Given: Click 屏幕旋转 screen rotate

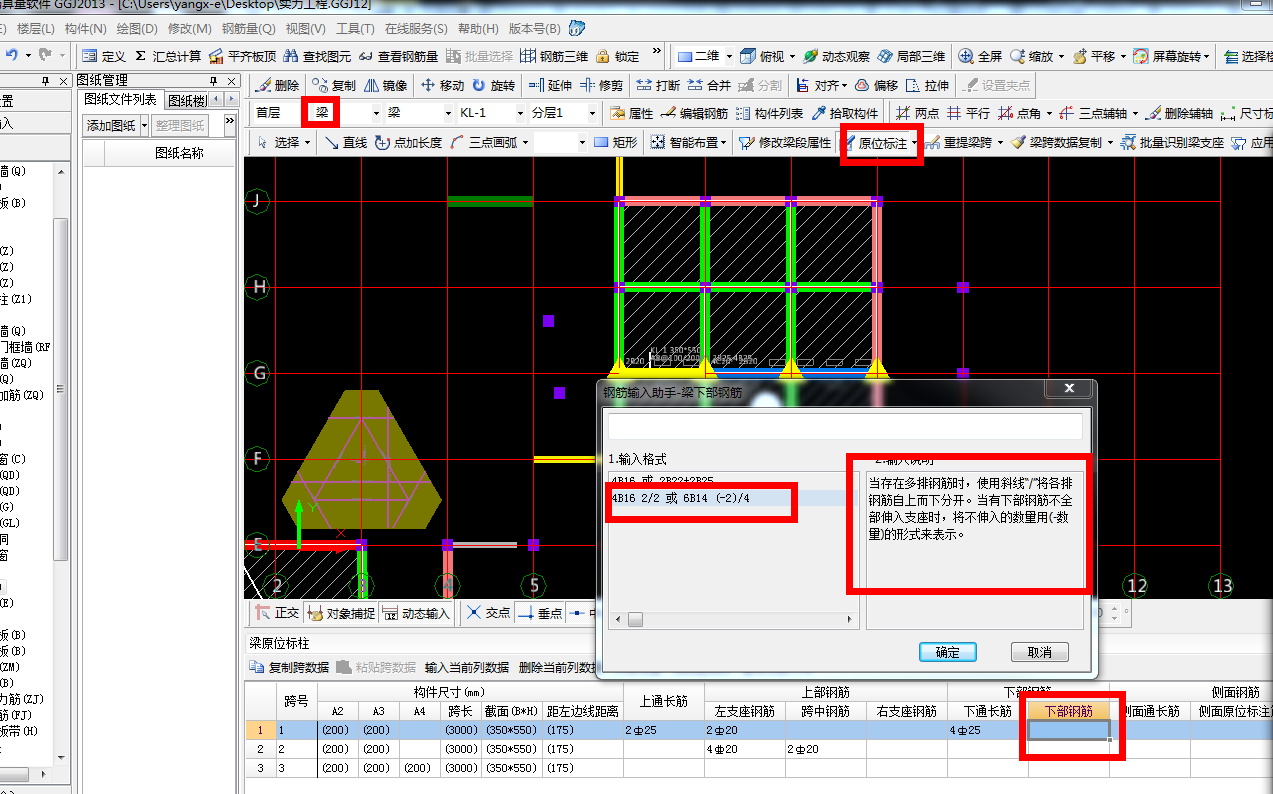Looking at the screenshot, I should [1167, 56].
